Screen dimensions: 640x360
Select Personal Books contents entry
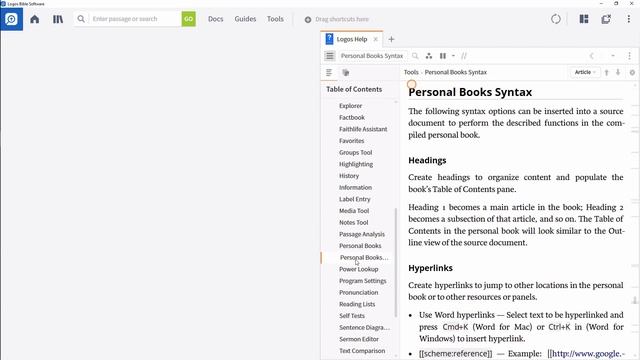point(360,246)
